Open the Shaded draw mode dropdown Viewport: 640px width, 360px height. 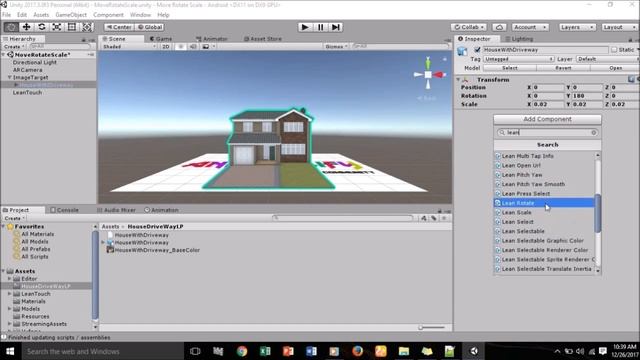coord(129,47)
